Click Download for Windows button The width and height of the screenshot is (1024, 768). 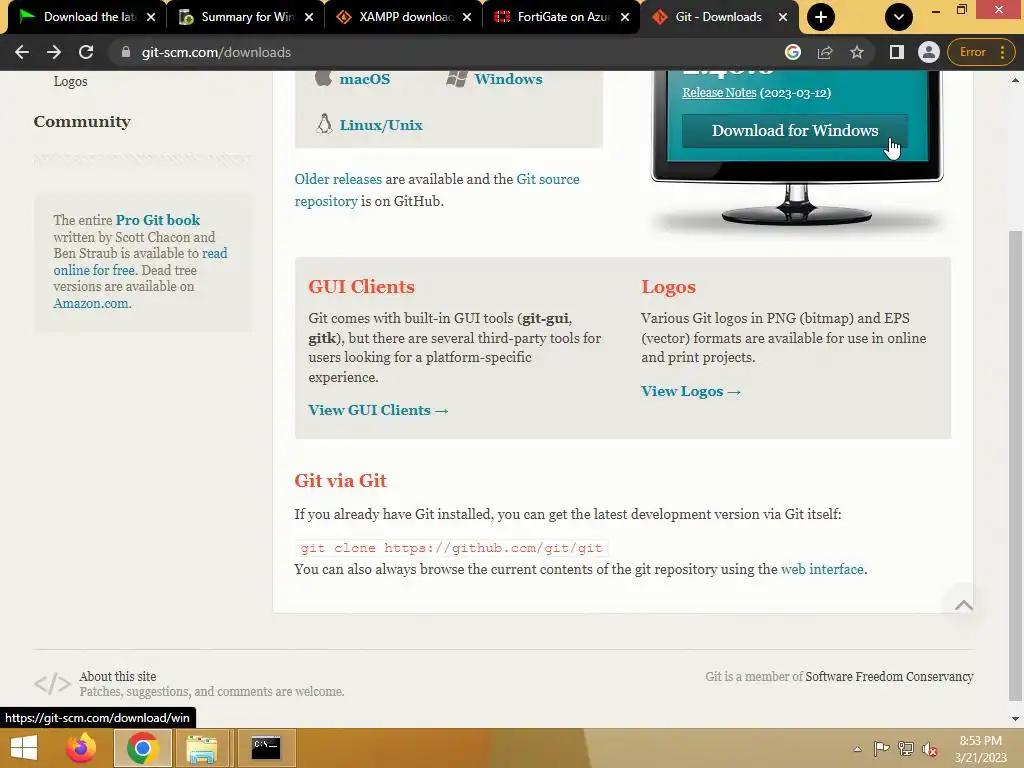[x=795, y=131]
